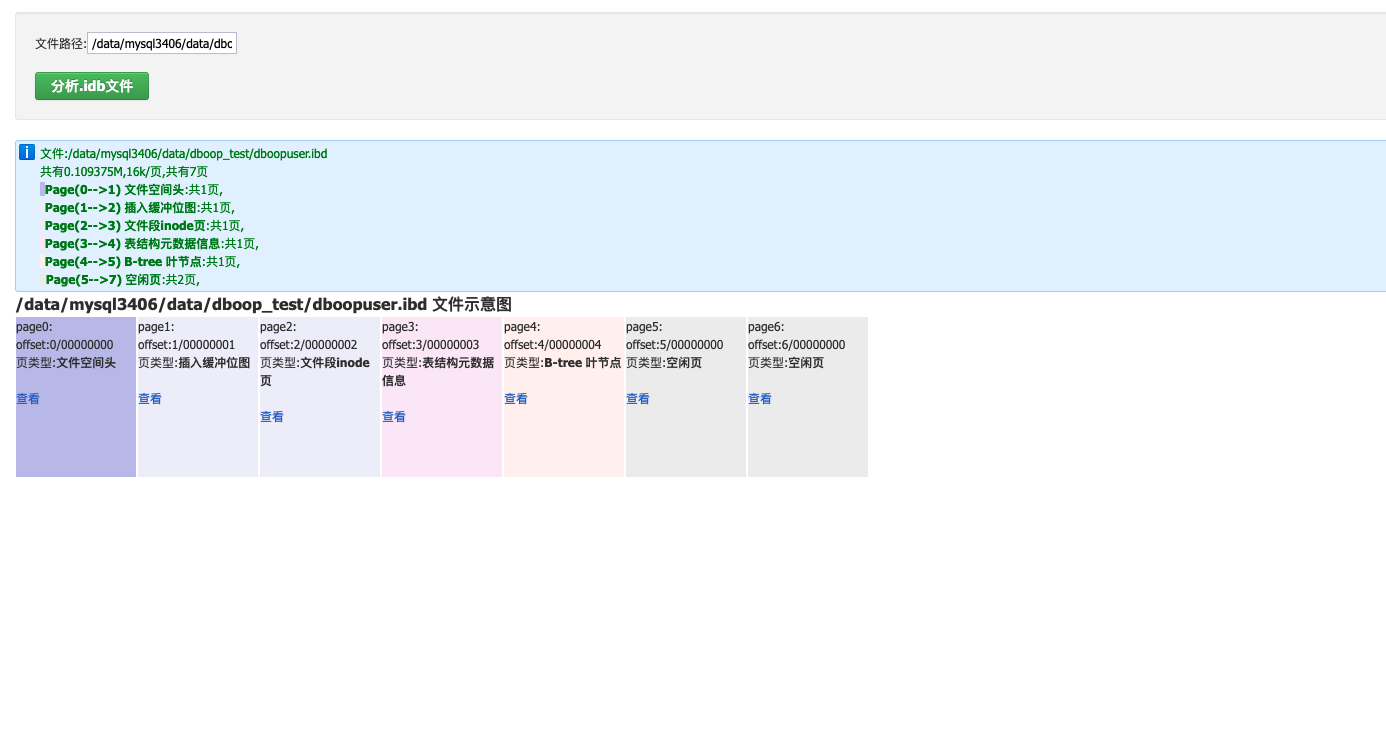Select the Page(4-->5) B-tree 叶节点 summary line
1386x742 pixels.
click(x=142, y=262)
